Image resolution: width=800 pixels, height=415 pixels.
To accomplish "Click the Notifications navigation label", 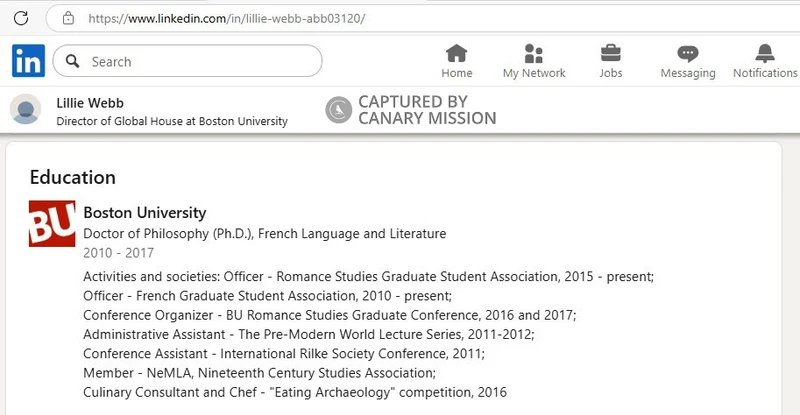I will [765, 73].
